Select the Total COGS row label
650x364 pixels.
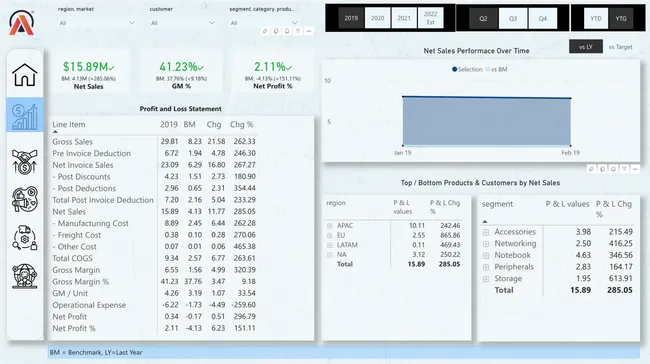[x=73, y=258]
